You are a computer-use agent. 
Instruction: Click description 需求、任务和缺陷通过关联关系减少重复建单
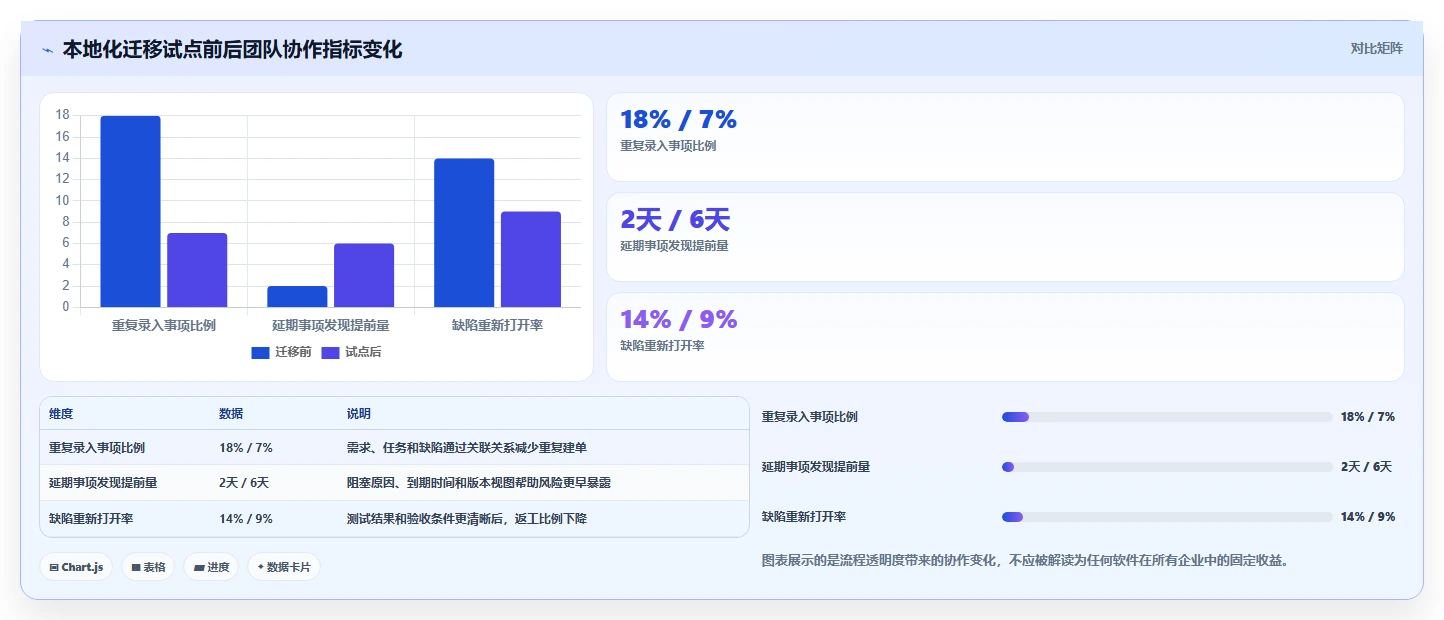coord(467,448)
